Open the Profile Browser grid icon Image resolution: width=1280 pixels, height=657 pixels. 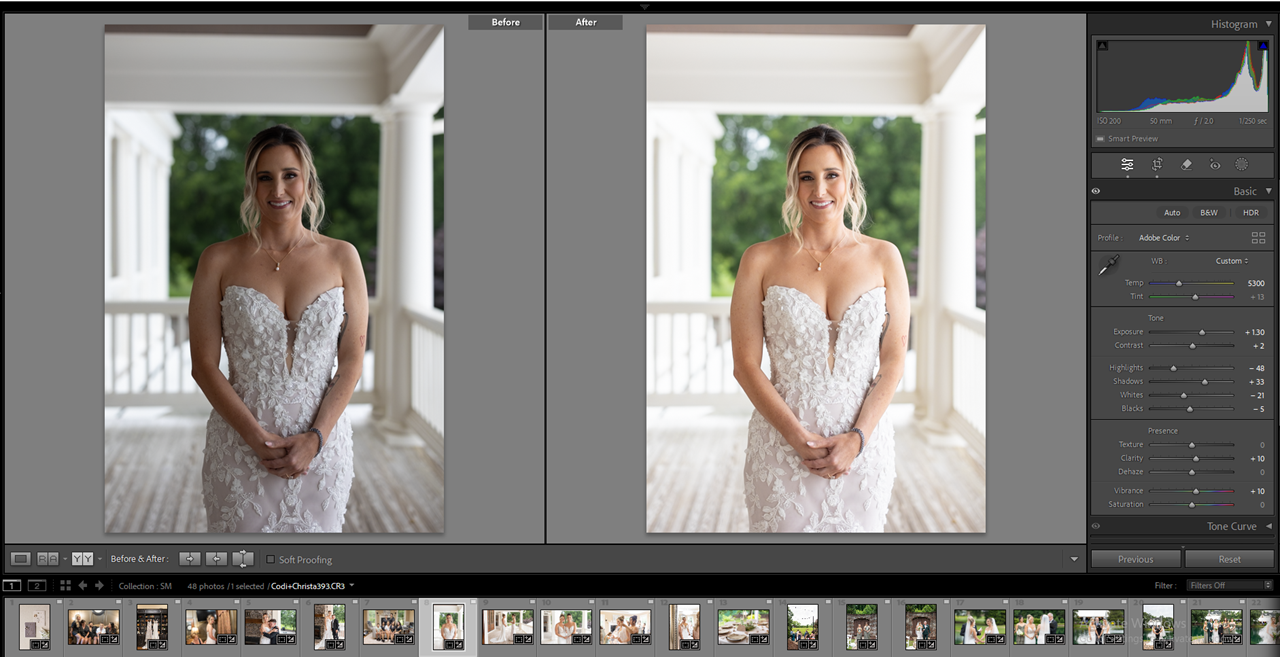click(x=1258, y=238)
